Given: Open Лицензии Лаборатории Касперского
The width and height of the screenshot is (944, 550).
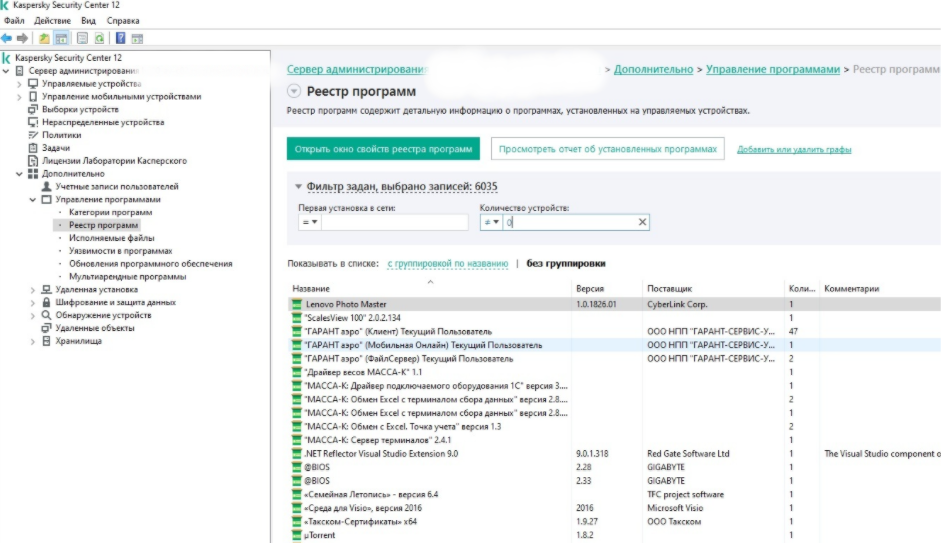Looking at the screenshot, I should pos(114,161).
